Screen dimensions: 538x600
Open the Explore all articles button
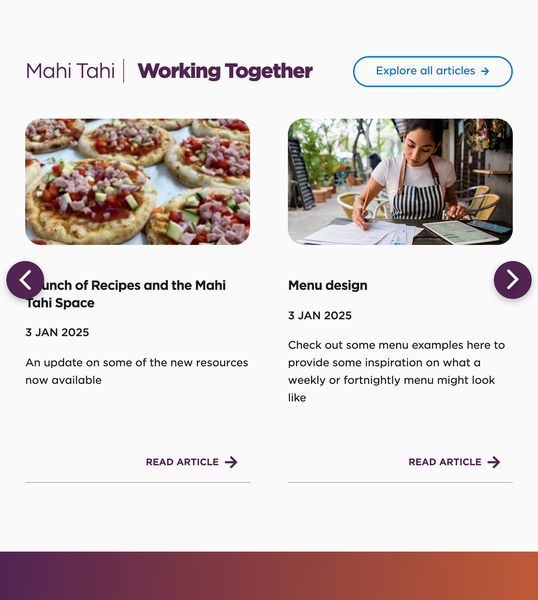(433, 72)
